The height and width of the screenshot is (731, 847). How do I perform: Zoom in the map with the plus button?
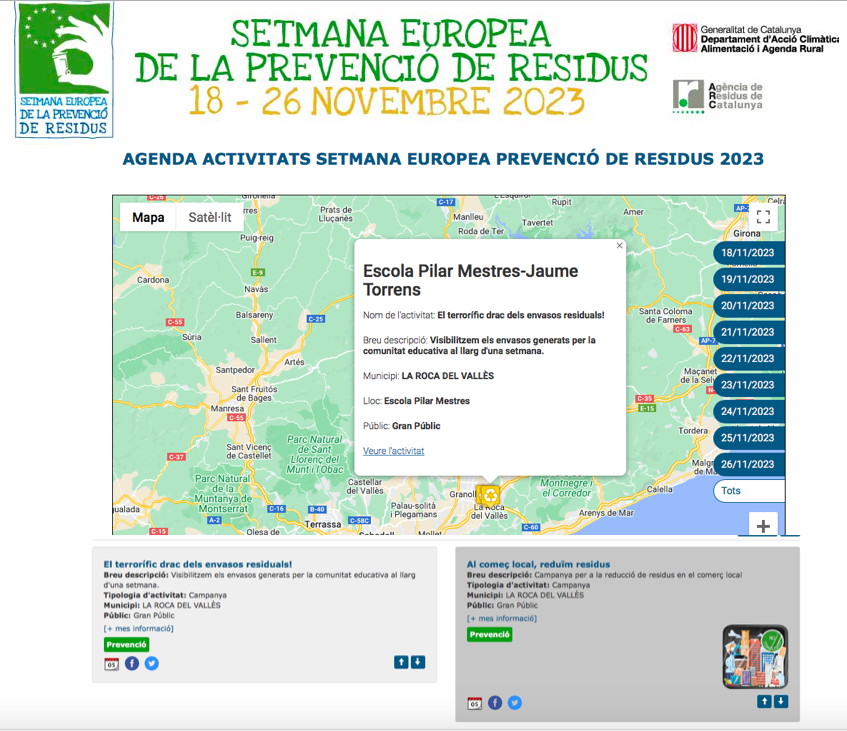tap(762, 526)
